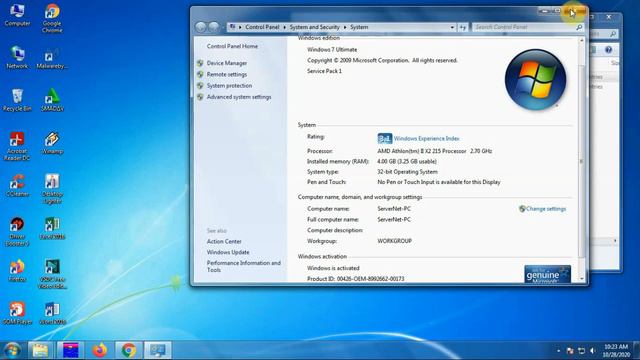
Task: Click the AMD Athlon processor value
Action: coord(434,151)
